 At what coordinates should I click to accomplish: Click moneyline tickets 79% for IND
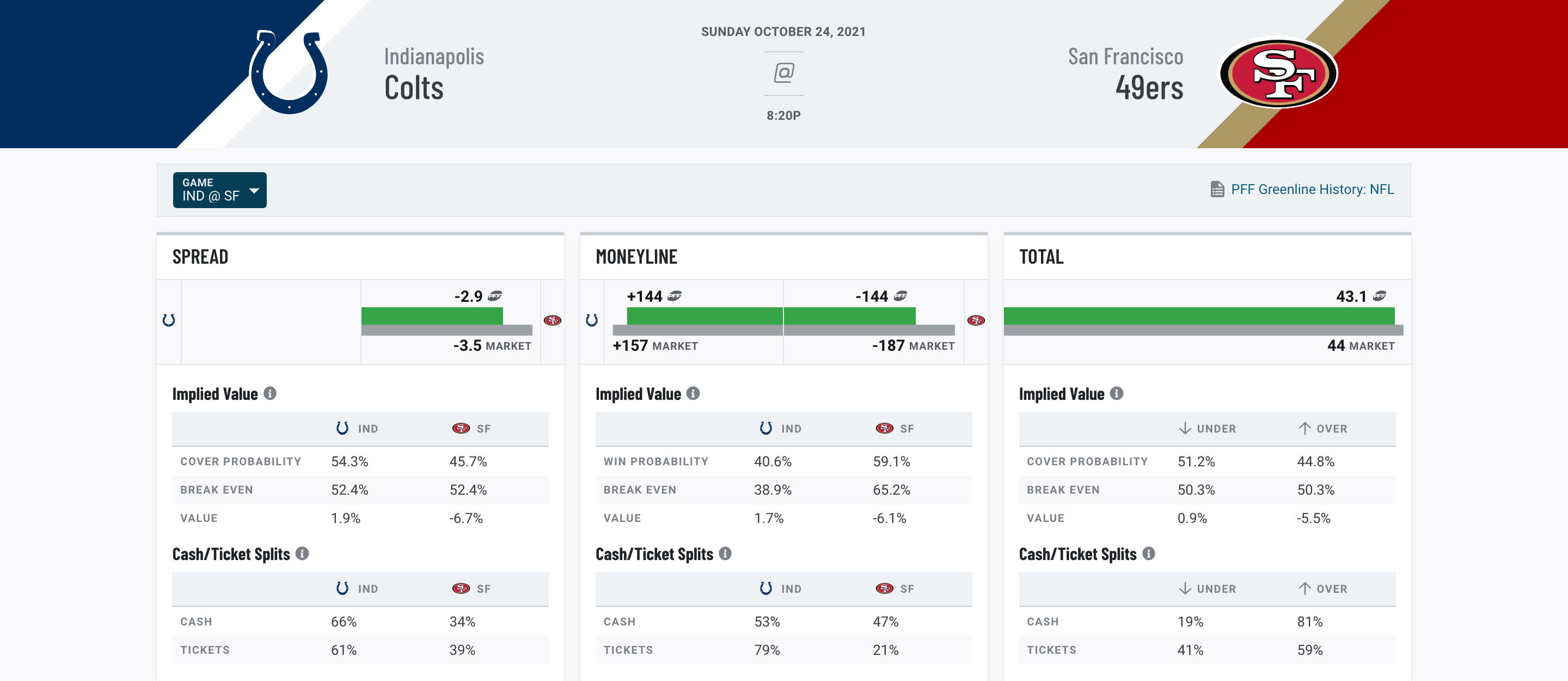(x=767, y=650)
